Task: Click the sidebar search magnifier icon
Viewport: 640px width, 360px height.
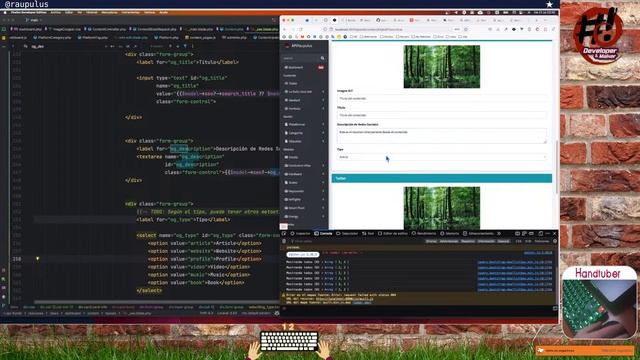Action: pyautogui.click(x=322, y=58)
